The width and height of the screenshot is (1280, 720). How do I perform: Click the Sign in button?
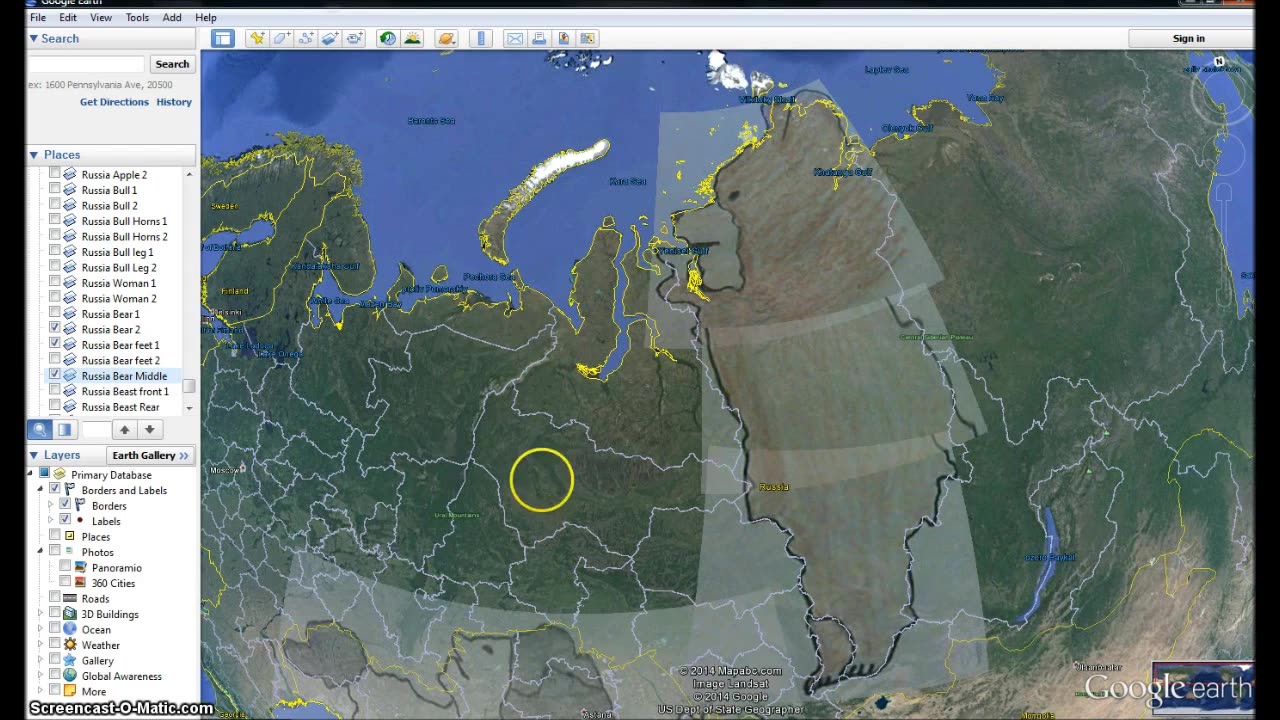click(1189, 38)
